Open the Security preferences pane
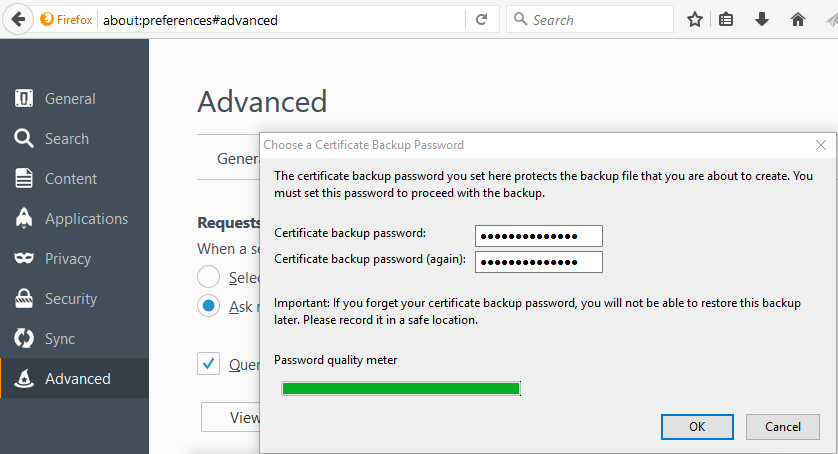 (70, 299)
